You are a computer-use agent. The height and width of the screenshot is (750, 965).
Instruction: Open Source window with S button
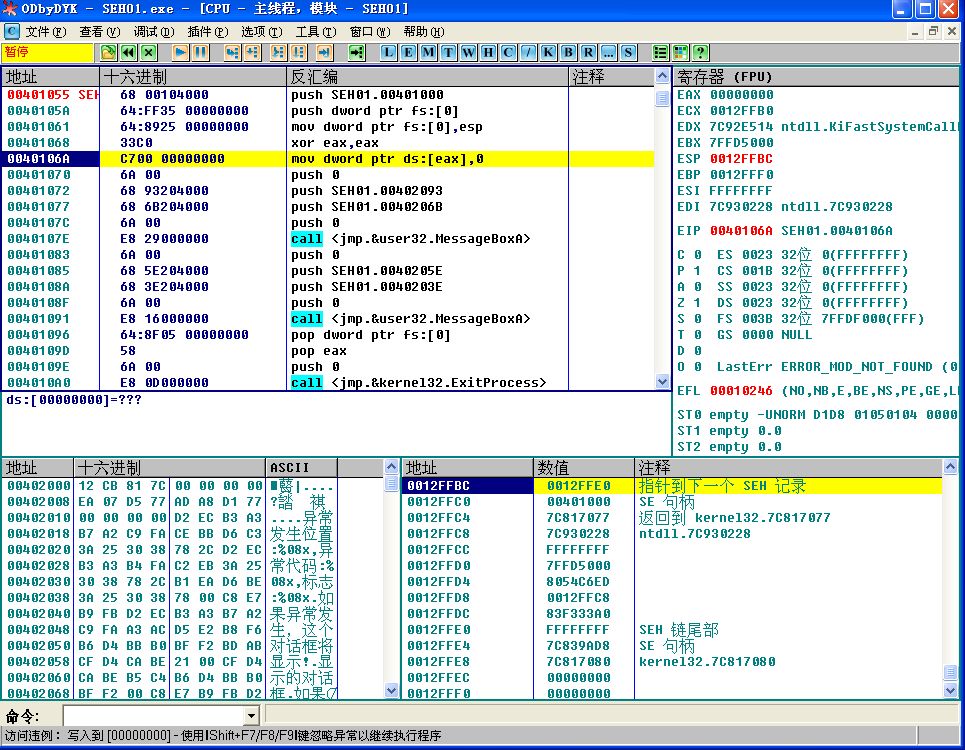(x=628, y=53)
